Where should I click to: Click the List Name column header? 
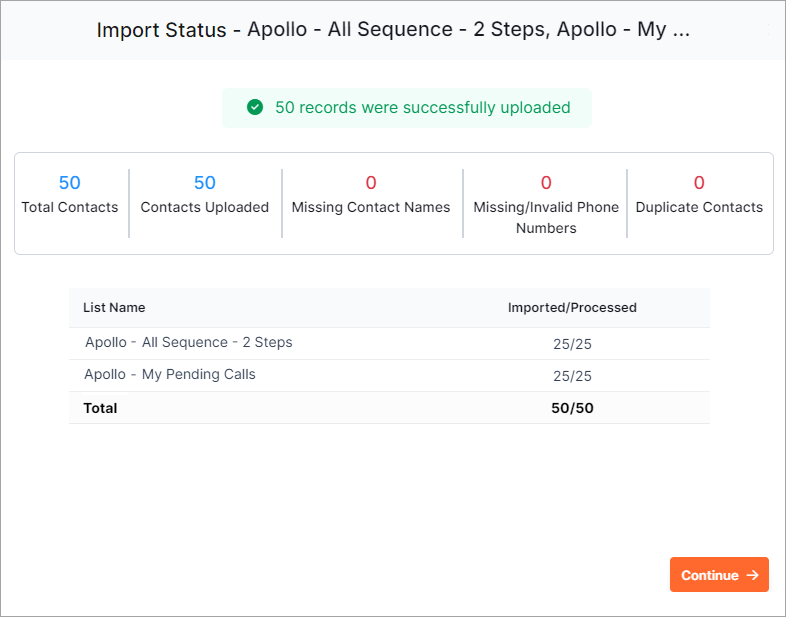[114, 307]
